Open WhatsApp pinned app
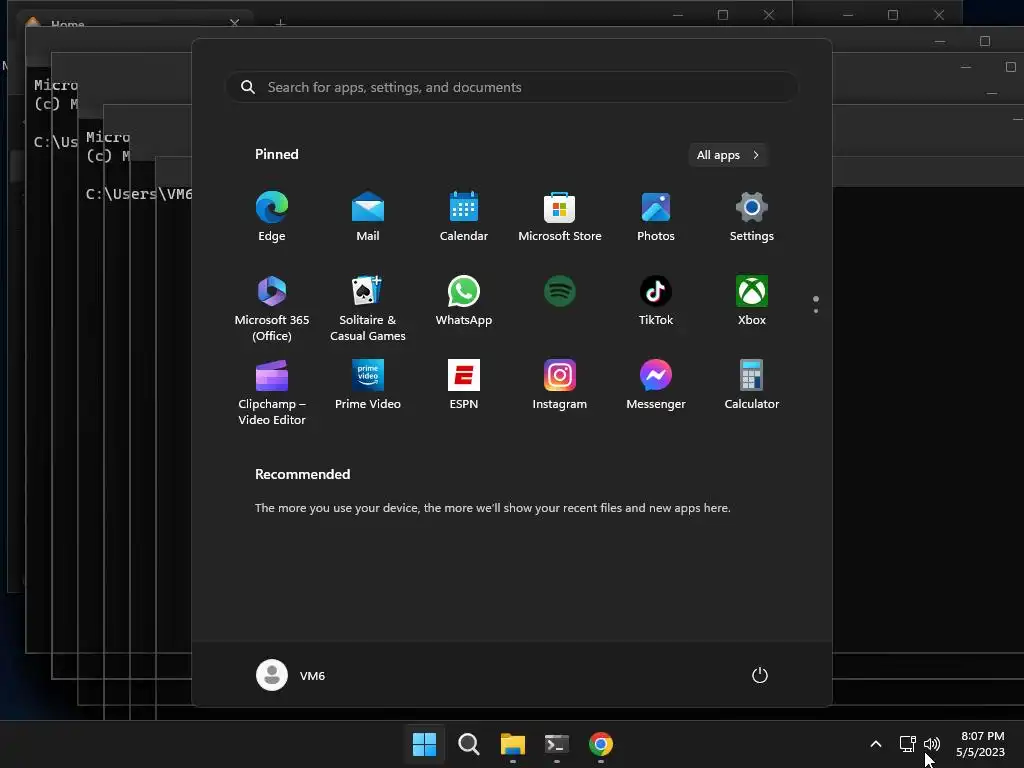This screenshot has width=1024, height=768. click(464, 301)
